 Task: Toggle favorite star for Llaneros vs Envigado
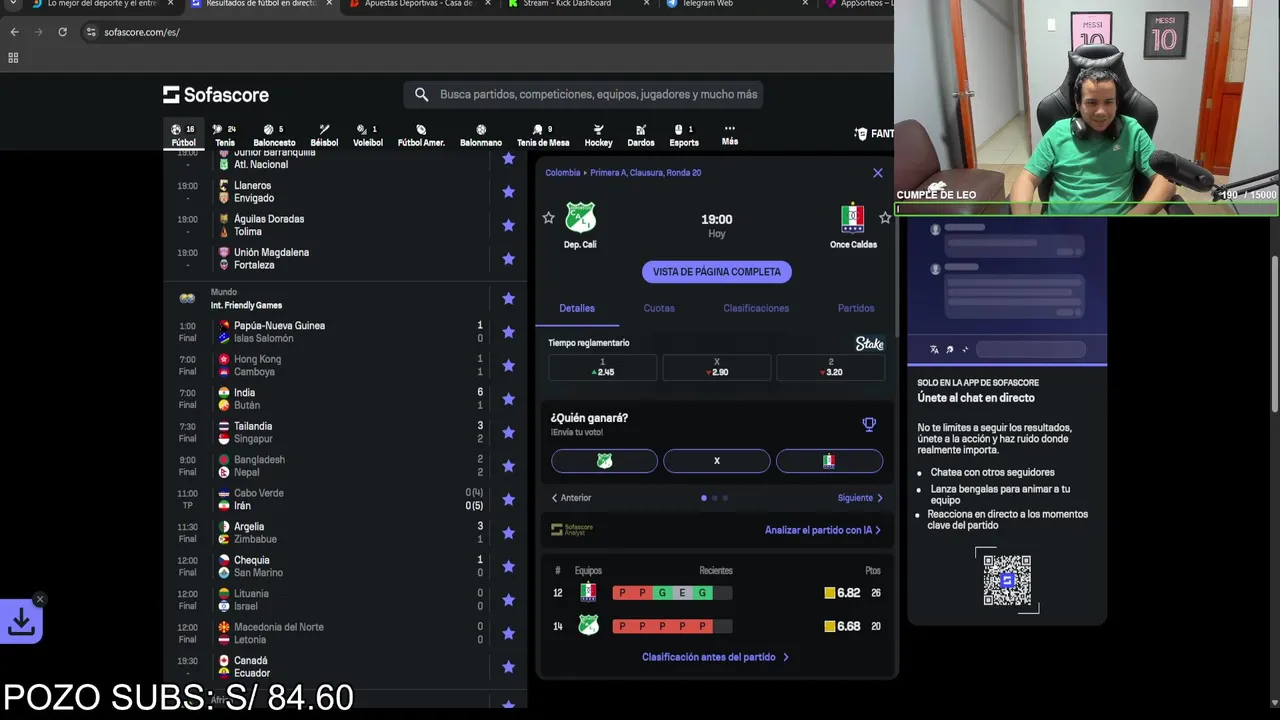(508, 192)
